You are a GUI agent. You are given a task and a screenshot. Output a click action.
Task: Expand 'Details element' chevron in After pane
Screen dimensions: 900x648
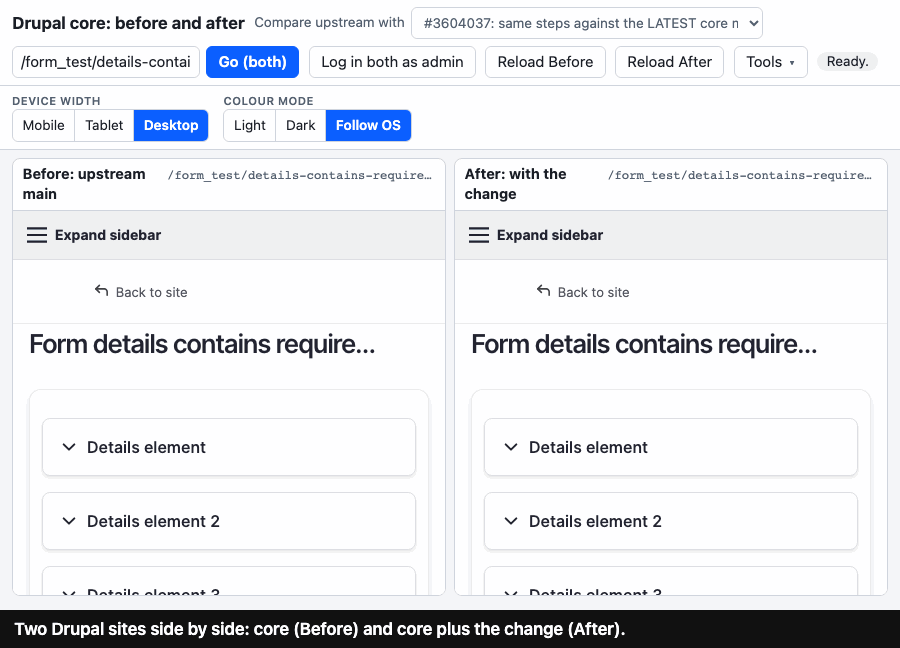click(x=511, y=447)
